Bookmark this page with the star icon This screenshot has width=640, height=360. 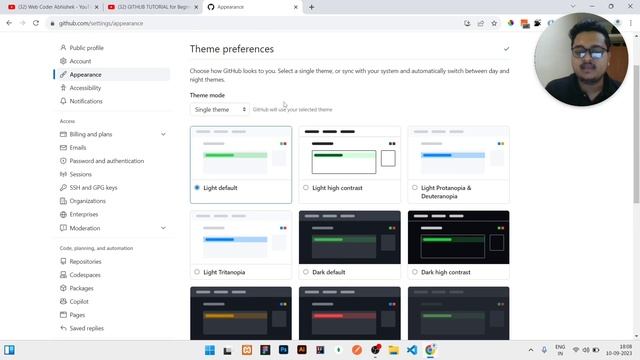click(494, 23)
